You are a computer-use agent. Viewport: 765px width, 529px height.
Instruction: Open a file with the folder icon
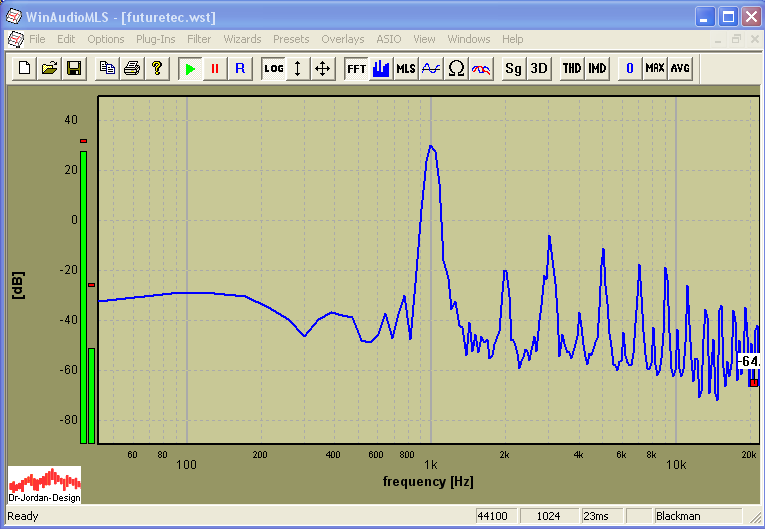point(49,68)
